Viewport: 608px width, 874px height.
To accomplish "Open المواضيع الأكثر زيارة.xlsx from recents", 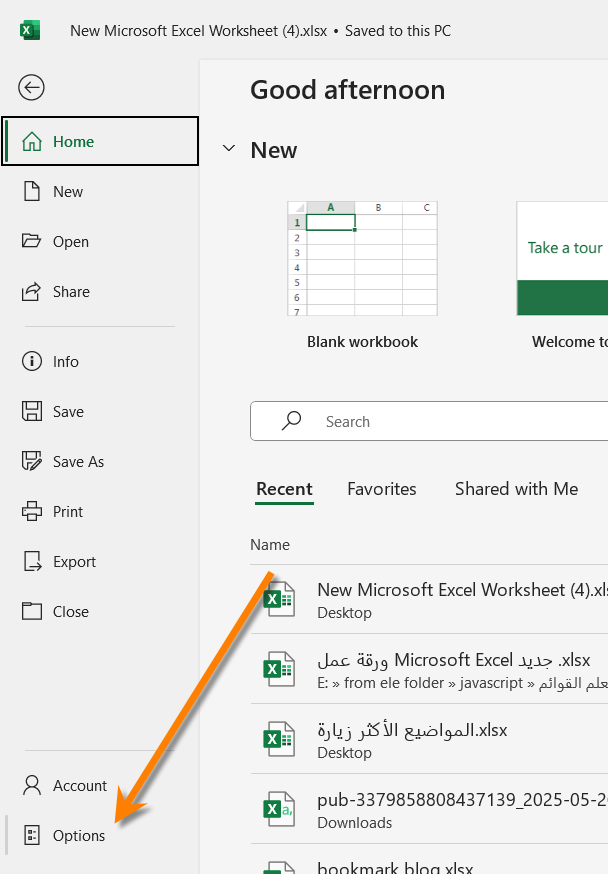I will (x=429, y=739).
